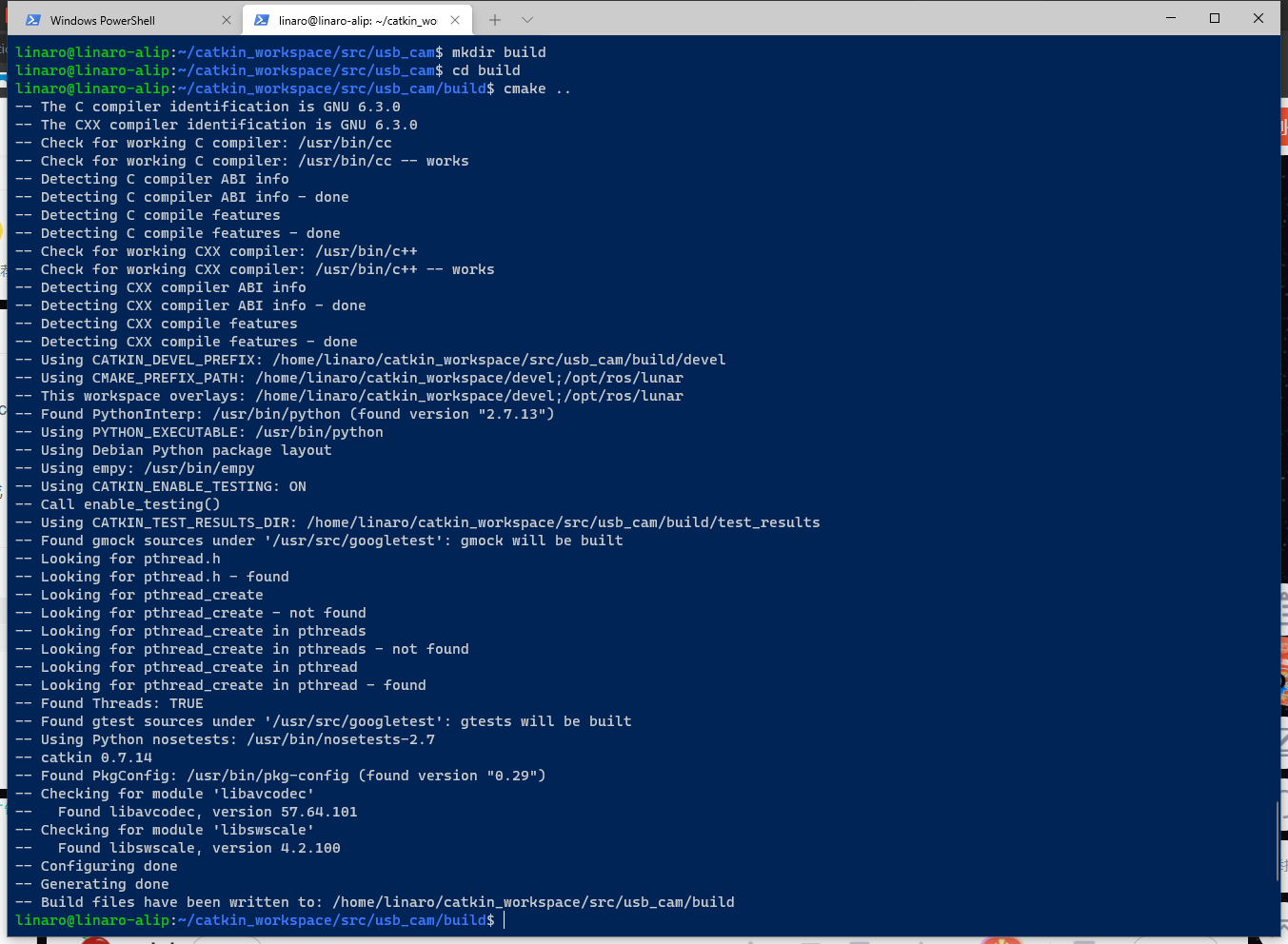The width and height of the screenshot is (1288, 944).
Task: Click the terminal vertical scrollbar thumb
Action: [1277, 840]
